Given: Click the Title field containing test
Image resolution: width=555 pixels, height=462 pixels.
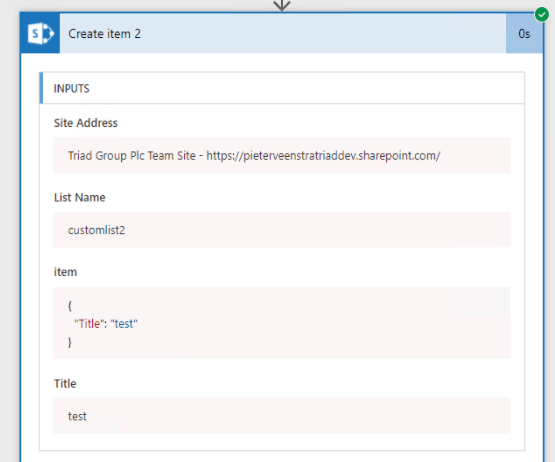Looking at the screenshot, I should click(282, 416).
